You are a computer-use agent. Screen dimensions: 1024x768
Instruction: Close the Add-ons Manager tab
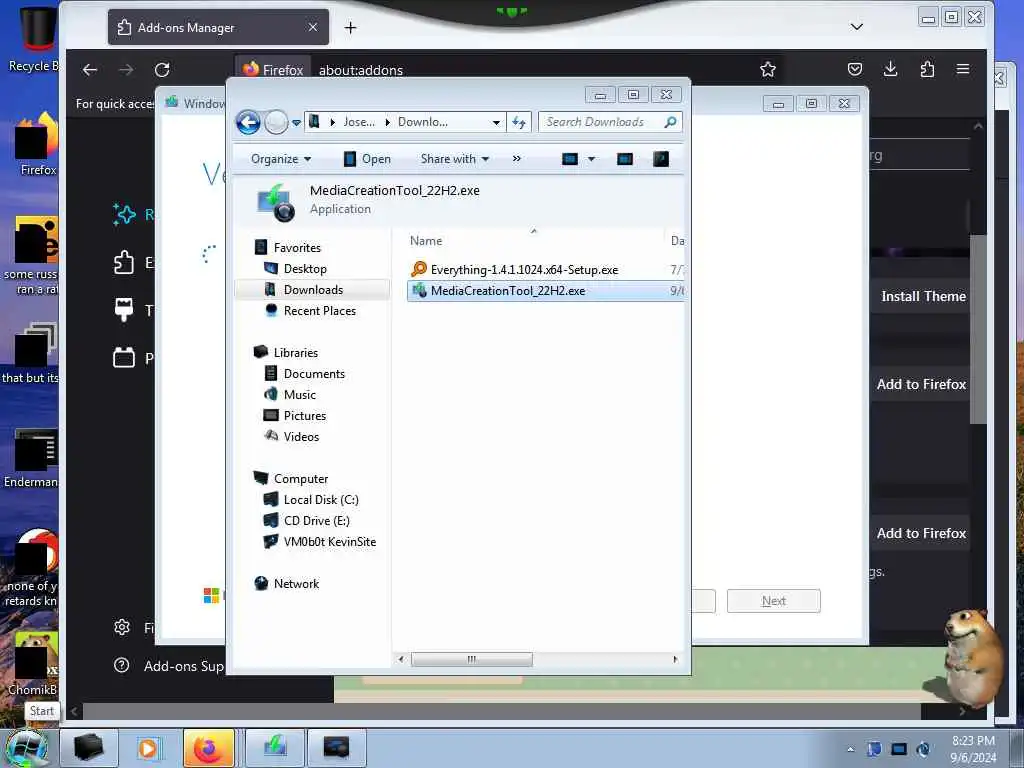point(313,27)
